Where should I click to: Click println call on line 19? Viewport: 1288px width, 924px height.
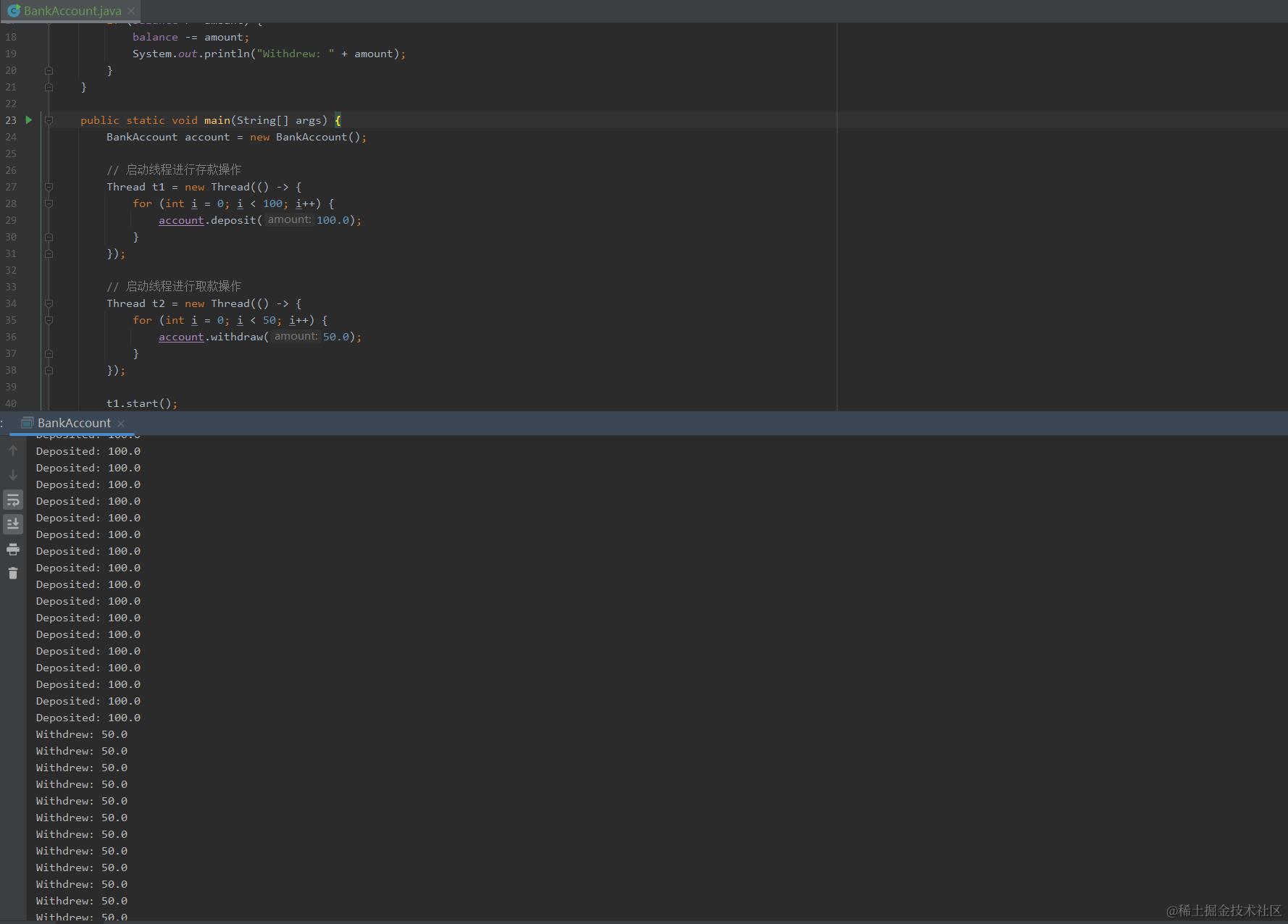point(227,54)
